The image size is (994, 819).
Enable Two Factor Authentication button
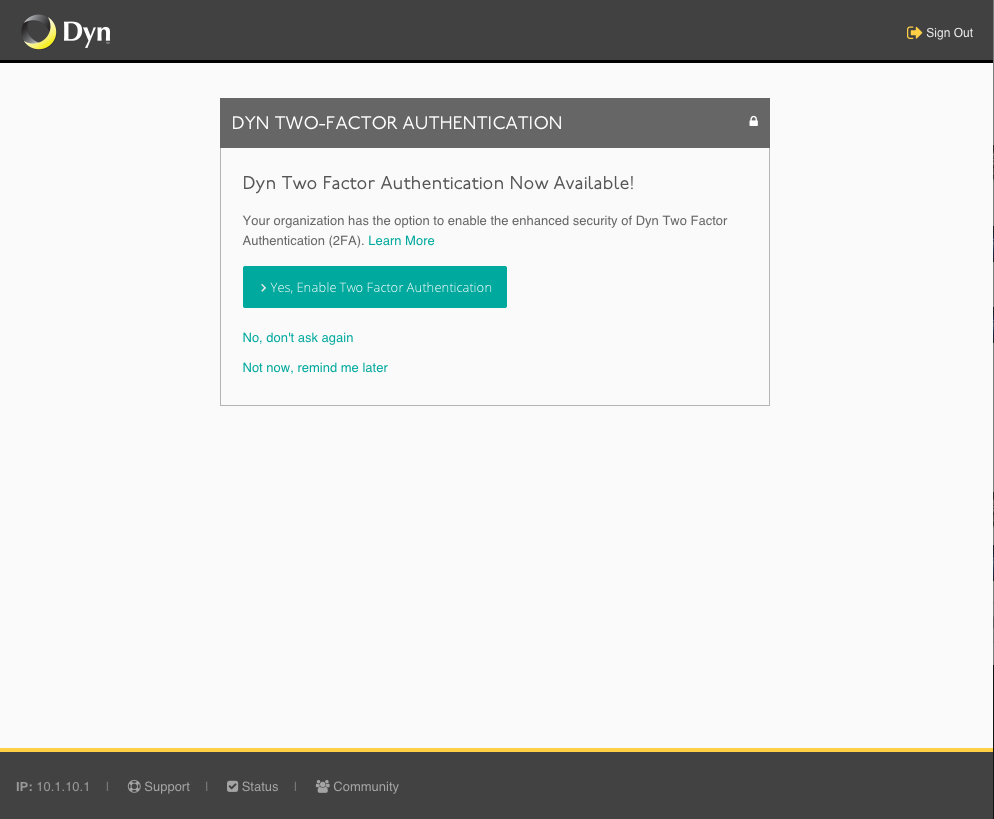click(x=375, y=287)
